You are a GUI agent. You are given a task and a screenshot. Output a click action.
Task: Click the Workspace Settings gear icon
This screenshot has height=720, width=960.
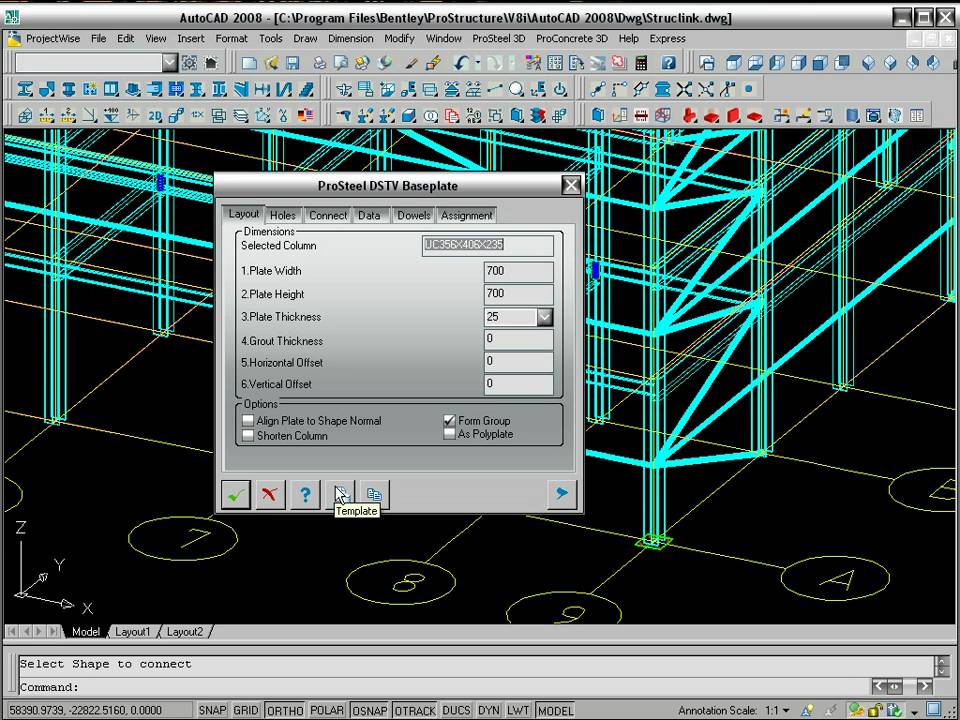pos(190,62)
